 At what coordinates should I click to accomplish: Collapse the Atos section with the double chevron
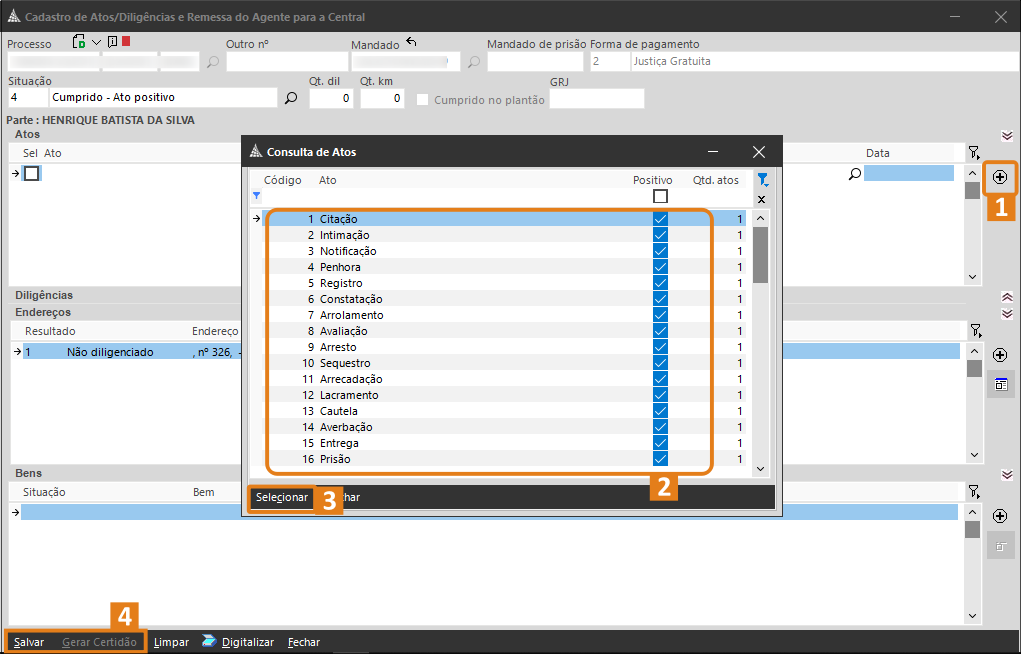1007,136
